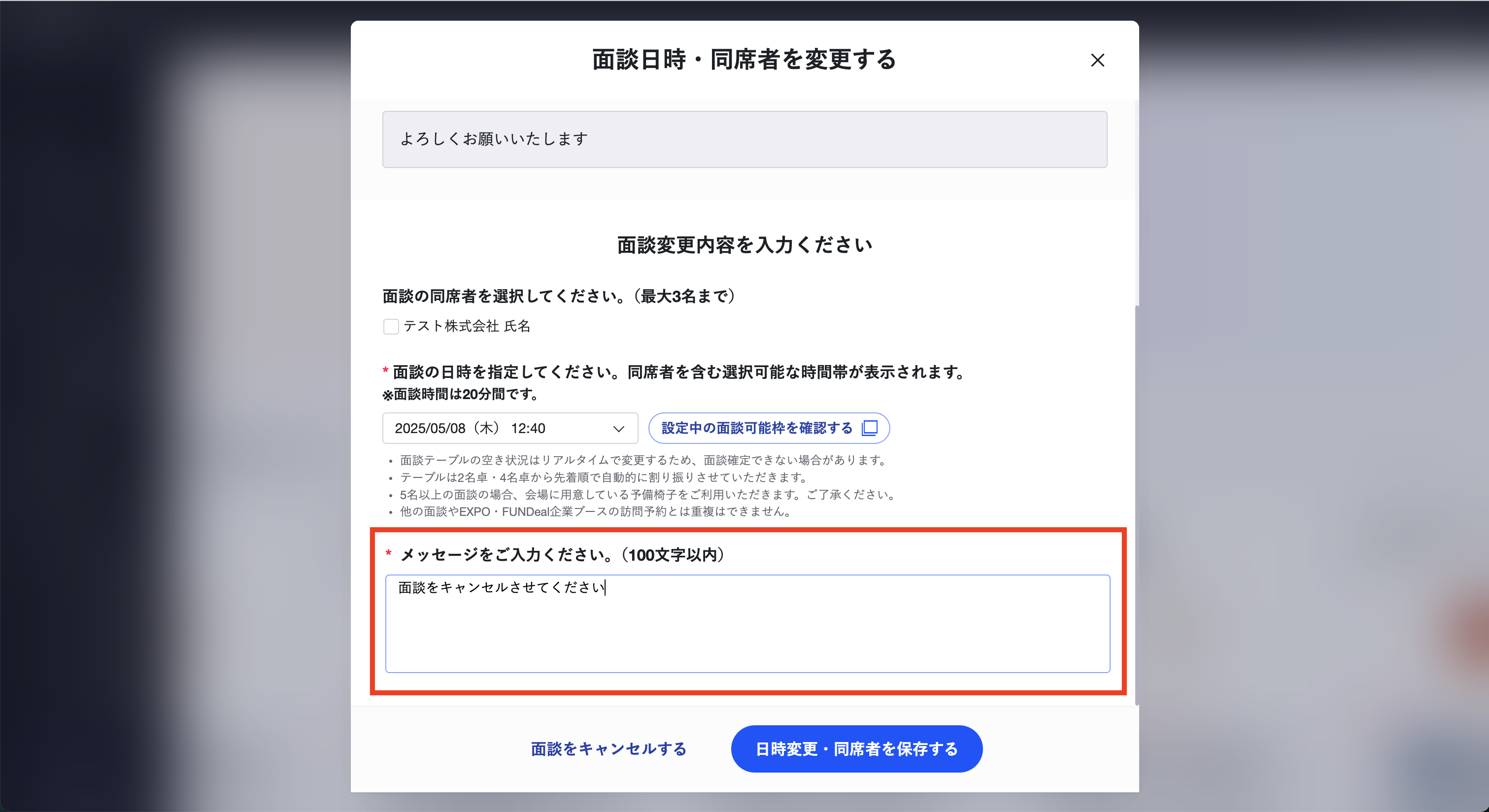
Task: Click the dialog title 面談日時・同席者を変更する
Action: [744, 60]
